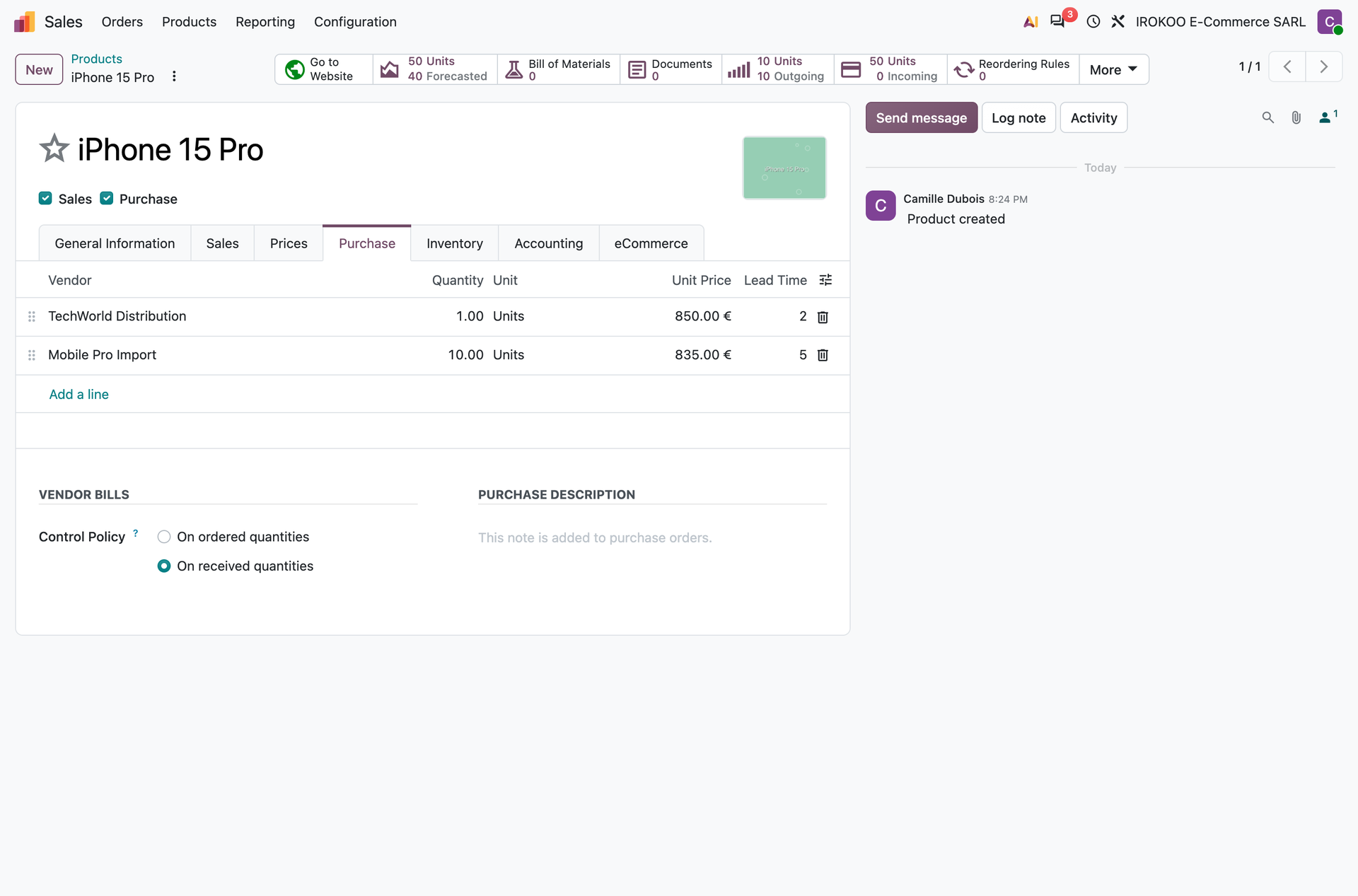The image size is (1358, 896).
Task: Open the AI assistant icon in top bar
Action: [1031, 22]
